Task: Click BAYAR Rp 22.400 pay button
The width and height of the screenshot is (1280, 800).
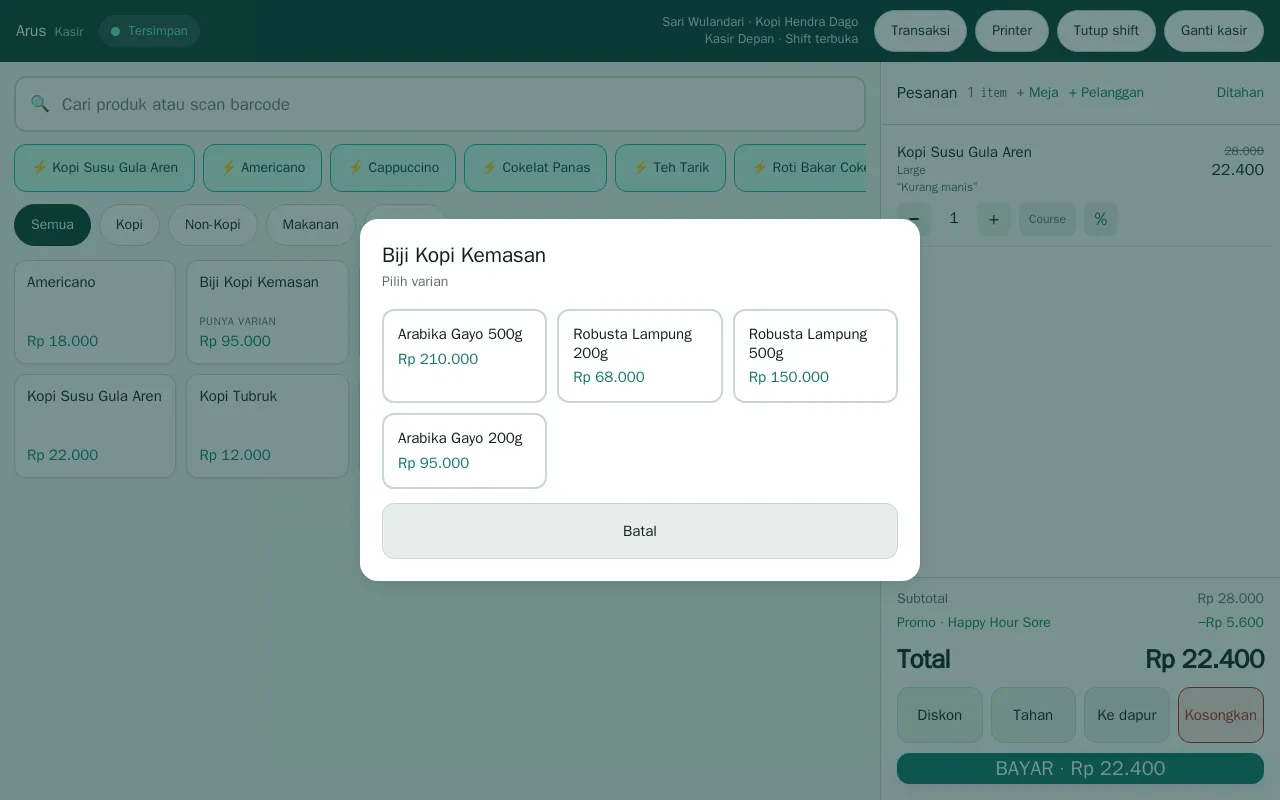Action: 1080,769
